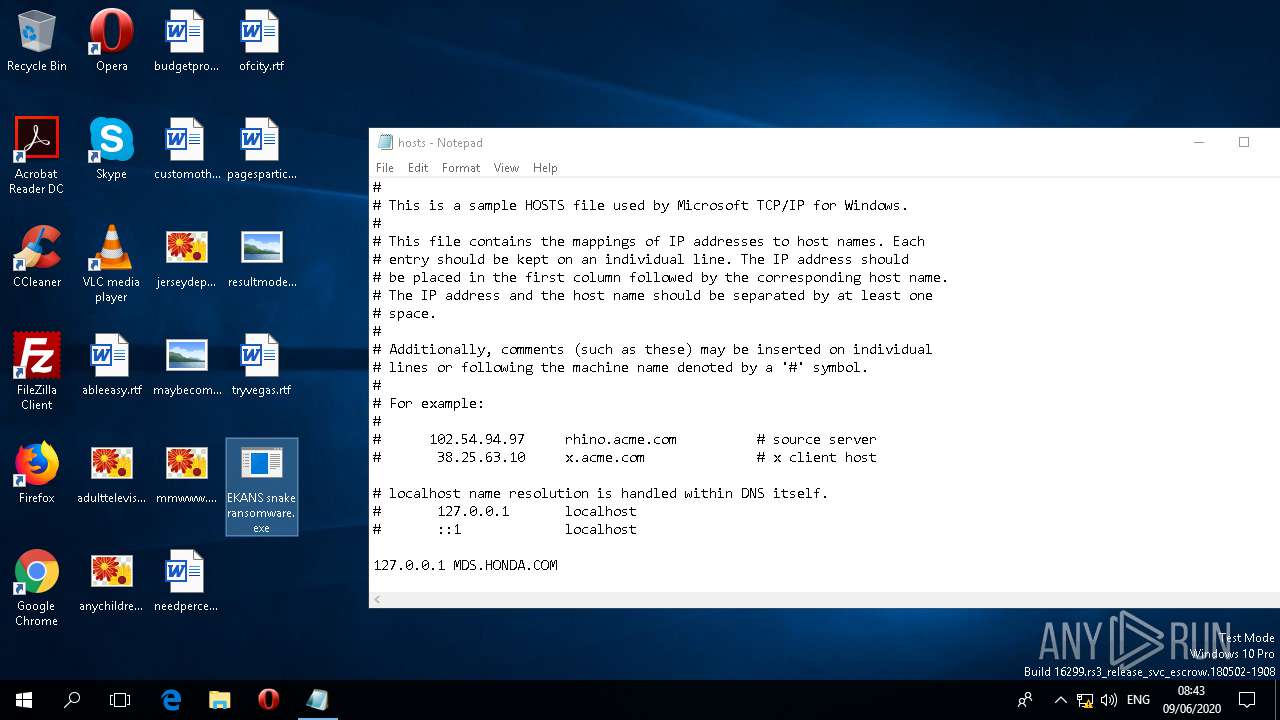
Task: Select the jerseydep image file
Action: [x=186, y=257]
